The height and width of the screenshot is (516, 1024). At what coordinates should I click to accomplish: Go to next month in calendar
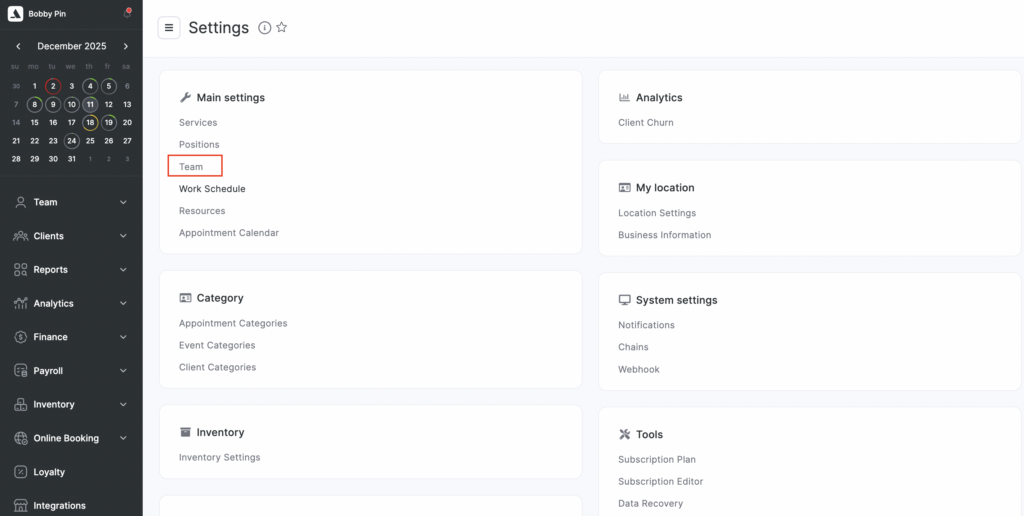click(126, 46)
